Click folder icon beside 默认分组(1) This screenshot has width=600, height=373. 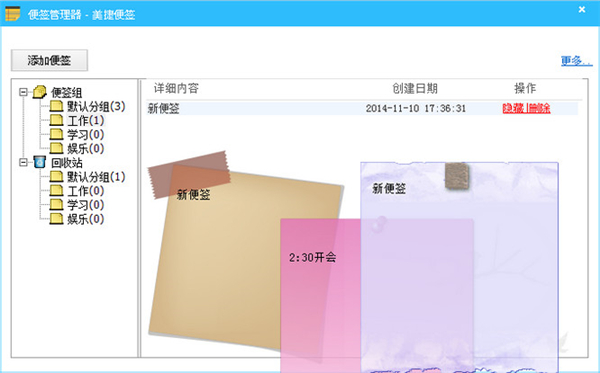[56, 176]
